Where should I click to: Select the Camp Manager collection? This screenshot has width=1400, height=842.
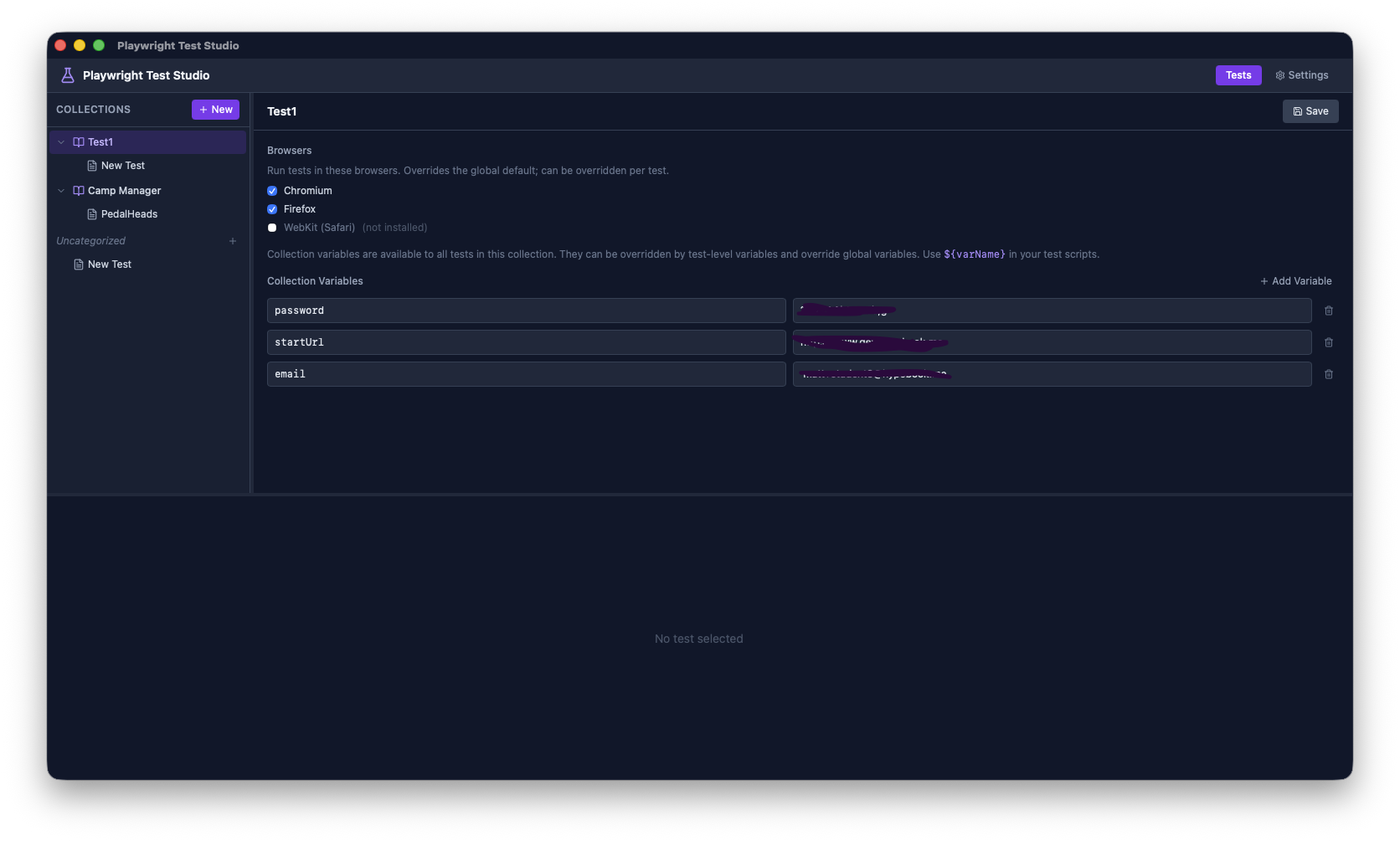tap(147, 191)
